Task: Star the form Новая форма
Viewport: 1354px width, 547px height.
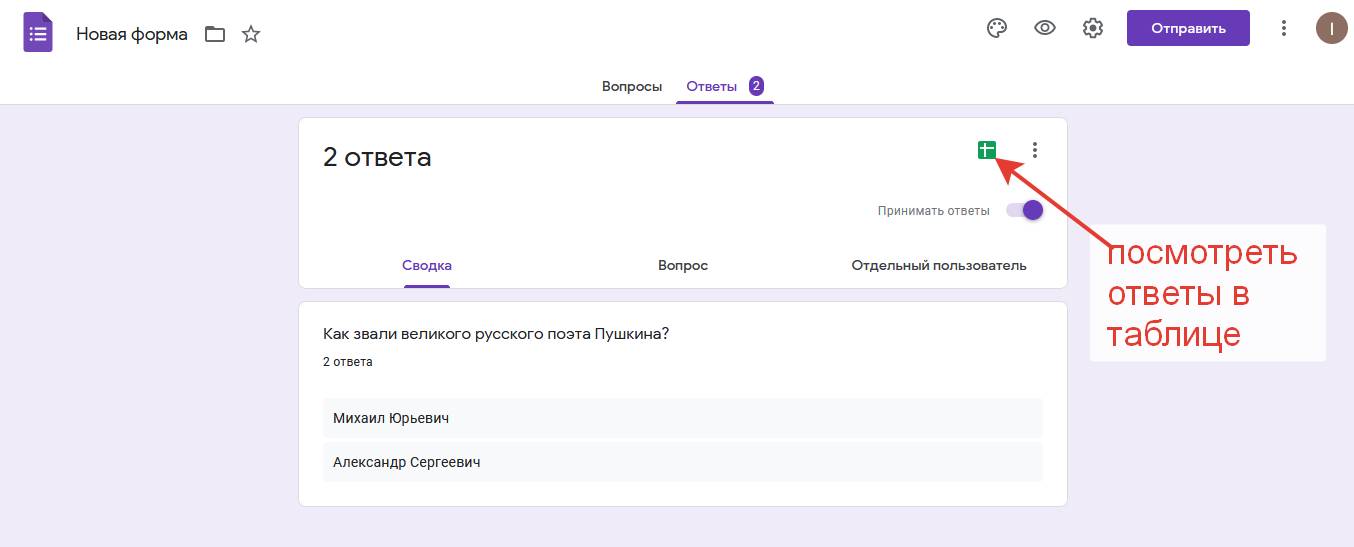Action: 251,34
